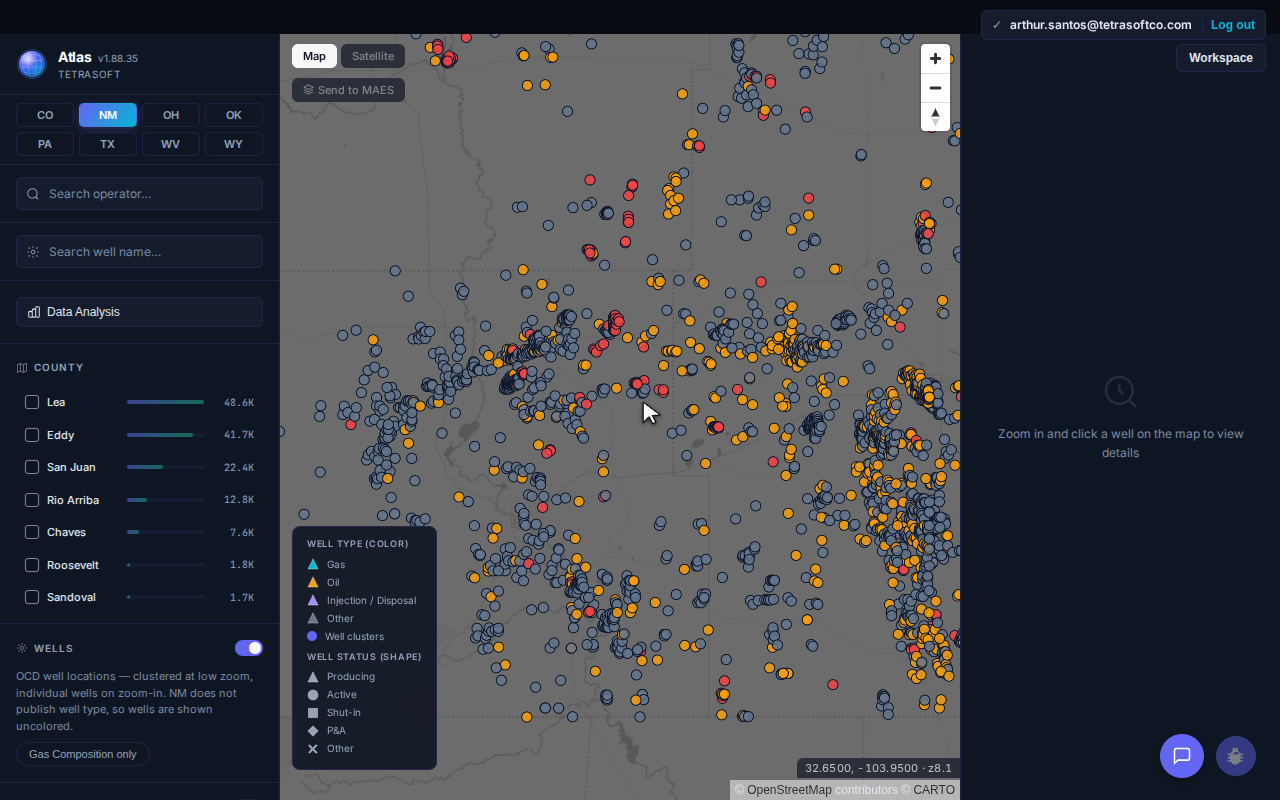Click the layers icon on Send to MAES
Viewport: 1280px width, 800px height.
coord(309,90)
